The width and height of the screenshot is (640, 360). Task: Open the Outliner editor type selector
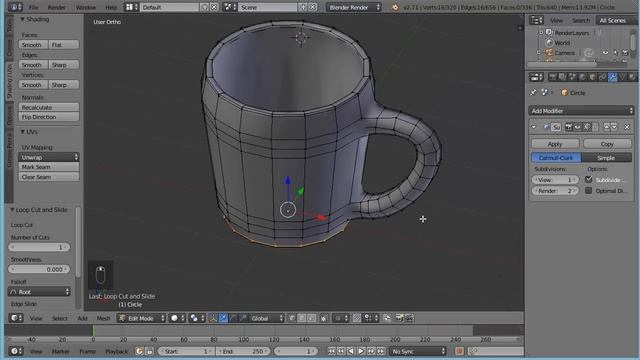(x=536, y=20)
